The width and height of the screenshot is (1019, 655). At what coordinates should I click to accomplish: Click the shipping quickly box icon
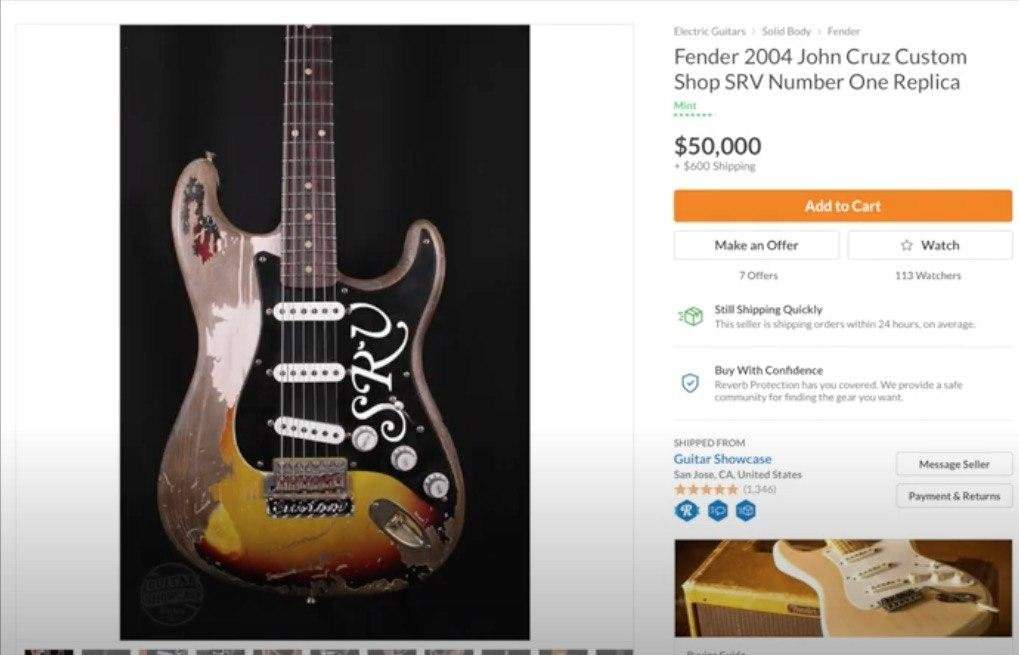pyautogui.click(x=690, y=316)
